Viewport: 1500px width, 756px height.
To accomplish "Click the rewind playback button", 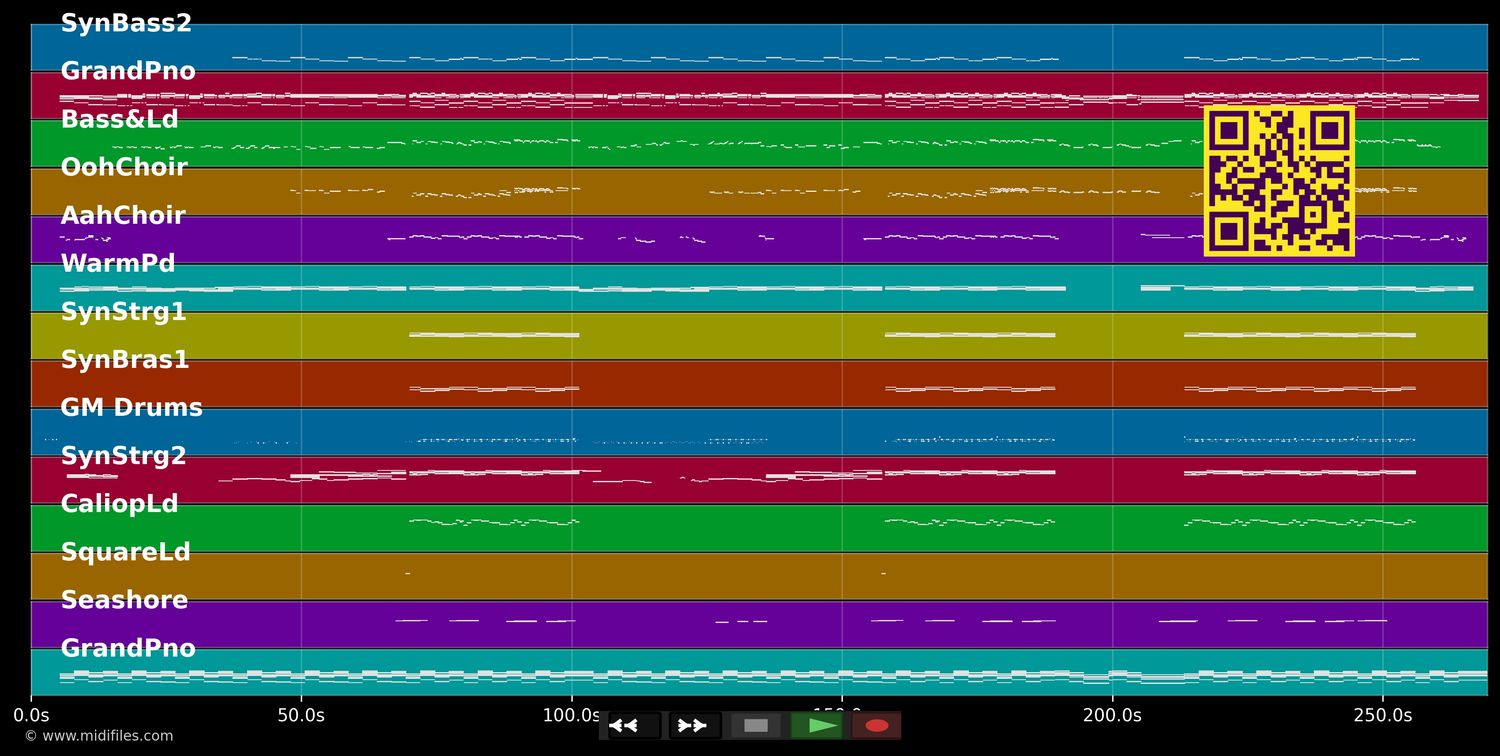I will (x=634, y=726).
